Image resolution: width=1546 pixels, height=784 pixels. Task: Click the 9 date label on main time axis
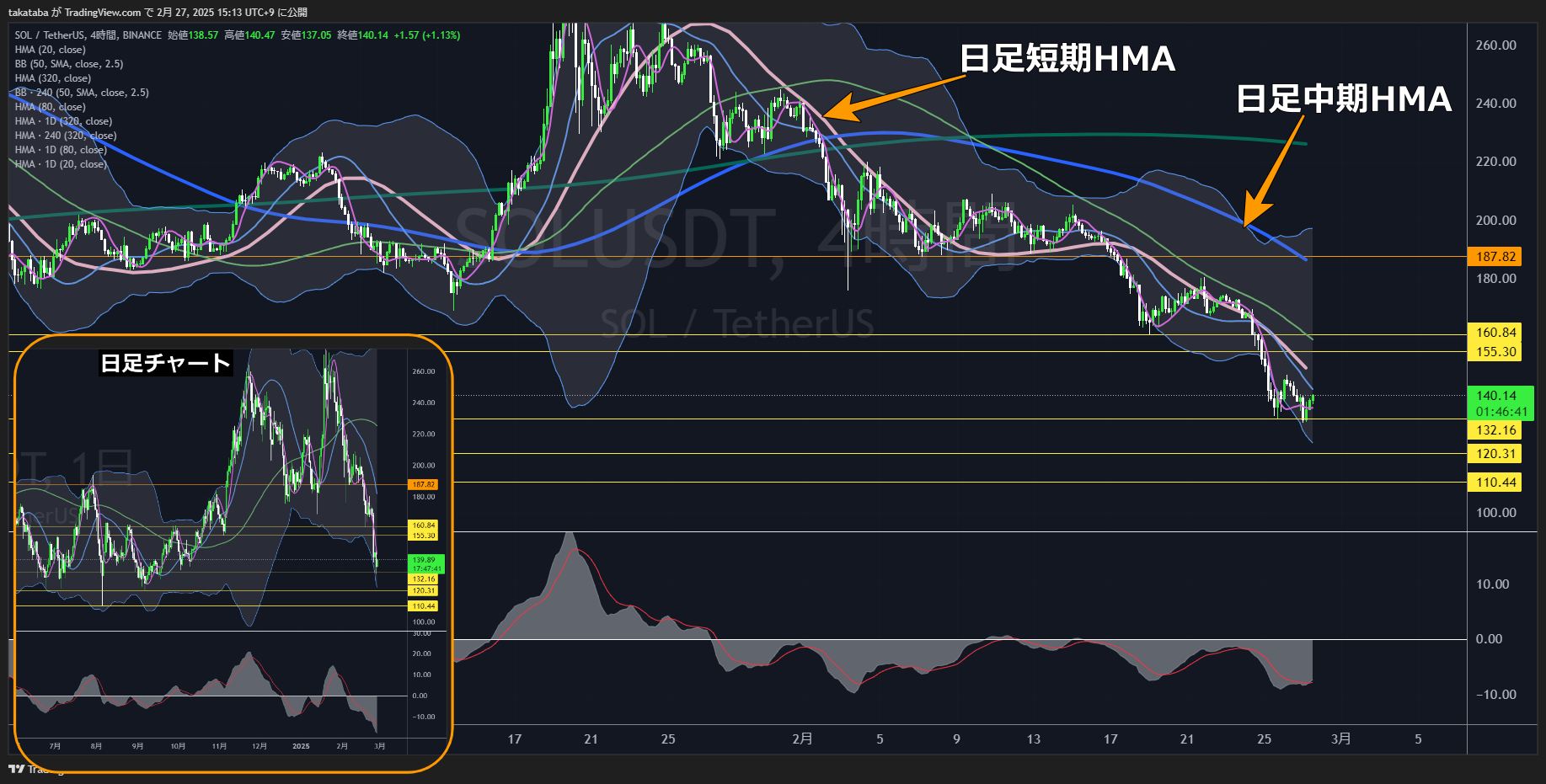point(956,739)
